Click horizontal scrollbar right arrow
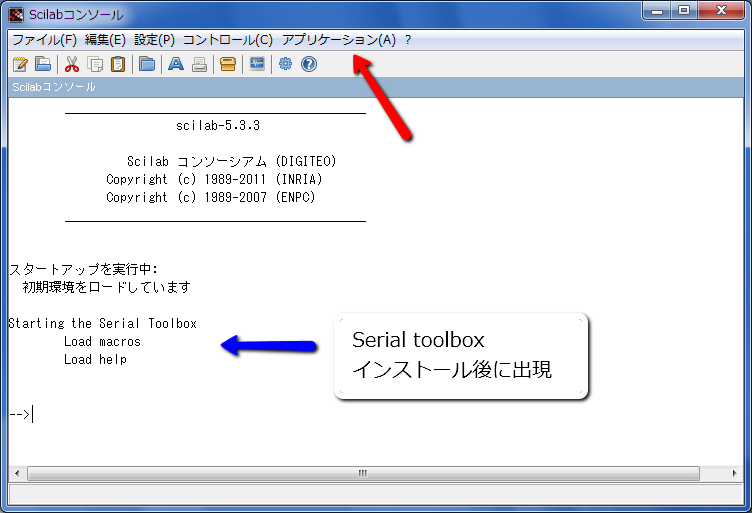Screen dimensions: 752x513 point(734,474)
